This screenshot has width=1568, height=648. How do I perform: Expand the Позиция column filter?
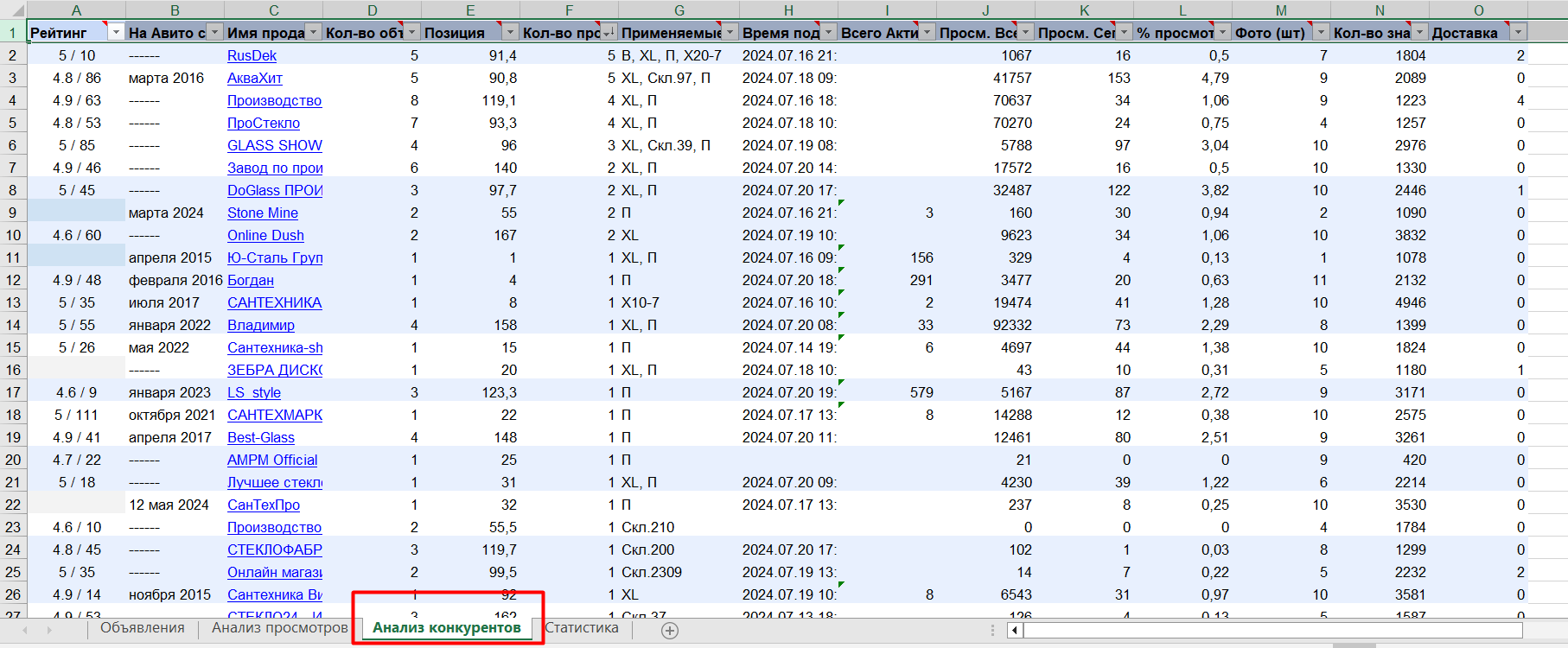510,32
